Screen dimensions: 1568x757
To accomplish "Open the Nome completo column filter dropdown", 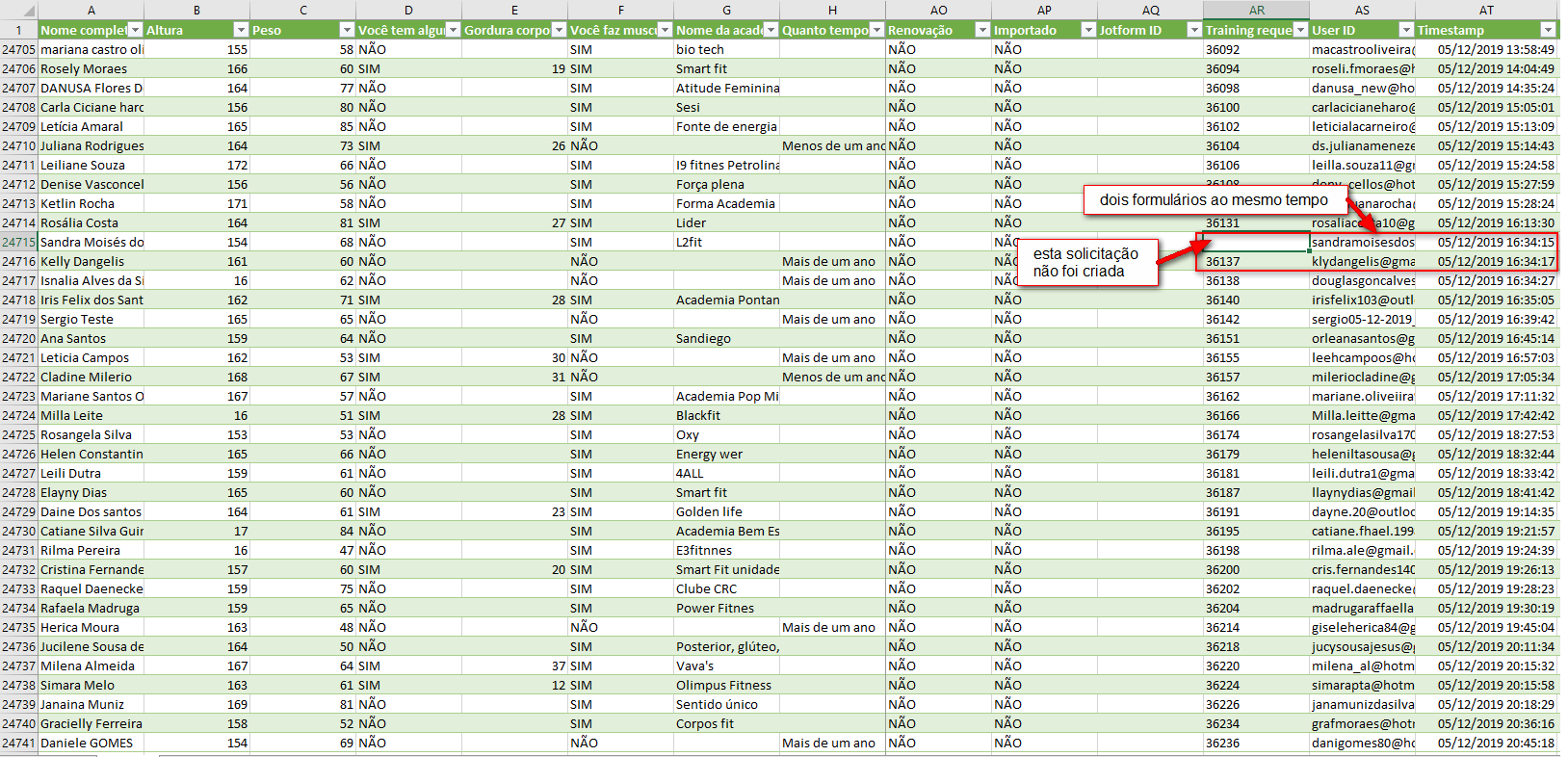I will tap(135, 30).
